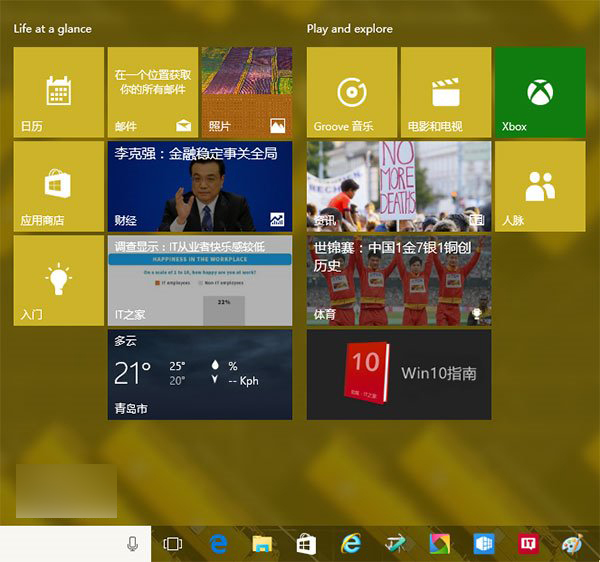Open the 体育 sports tile
This screenshot has width=600, height=562.
coord(398,280)
